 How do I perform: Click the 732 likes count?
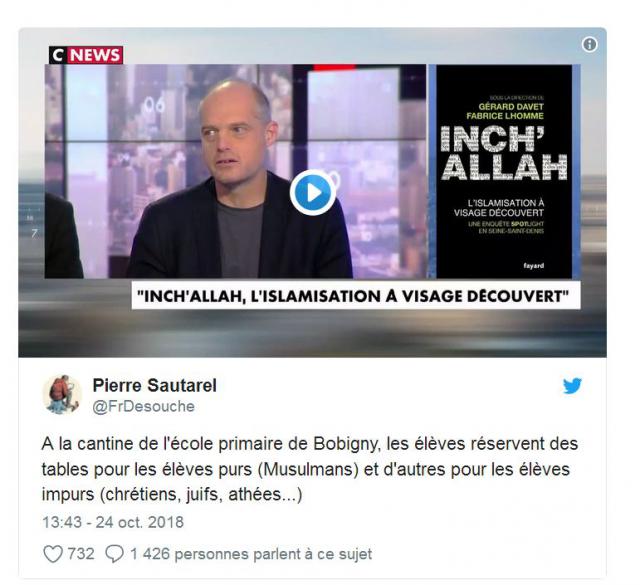[81, 554]
